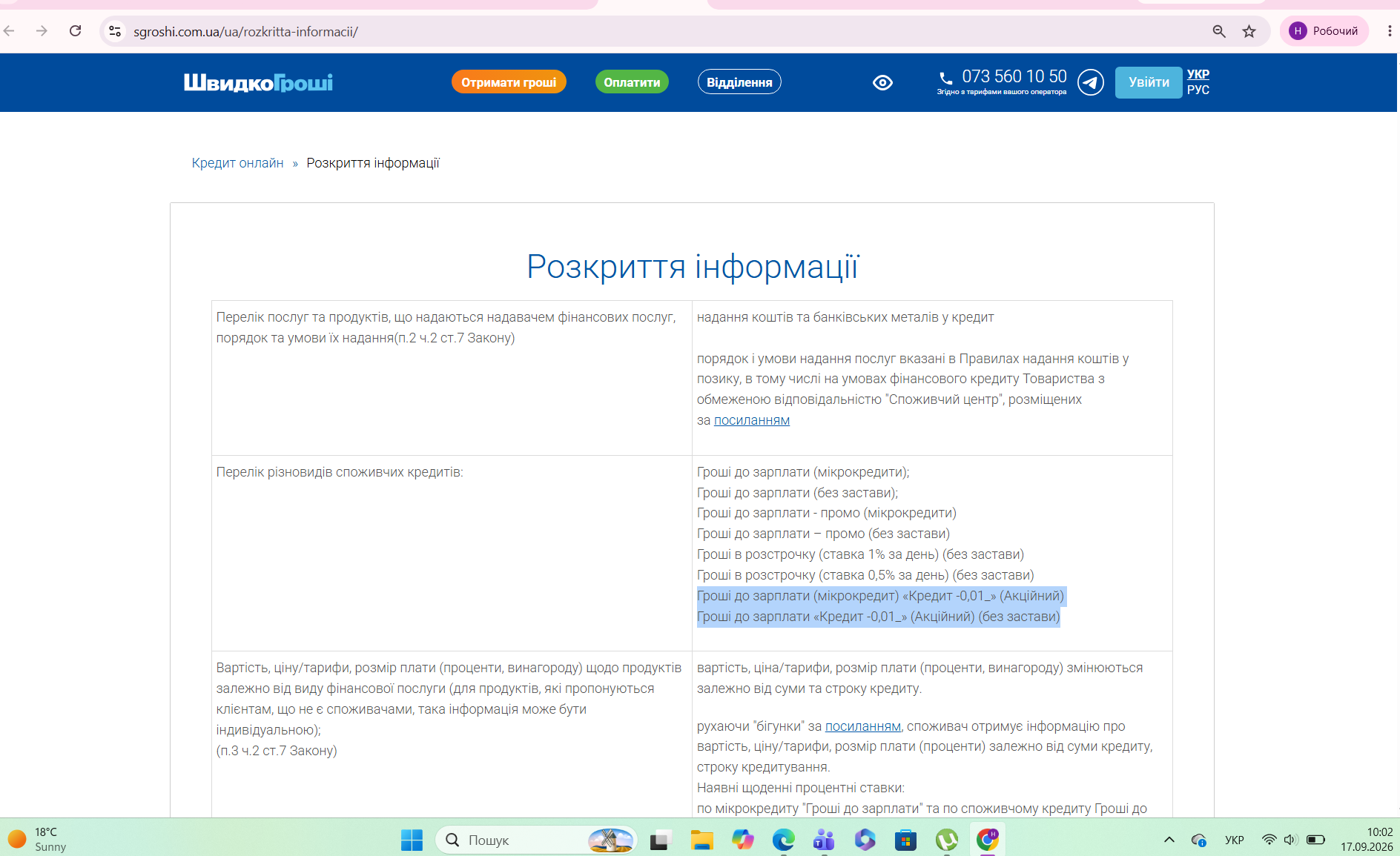Click Windows taskbar search field Пошук

coord(536,840)
